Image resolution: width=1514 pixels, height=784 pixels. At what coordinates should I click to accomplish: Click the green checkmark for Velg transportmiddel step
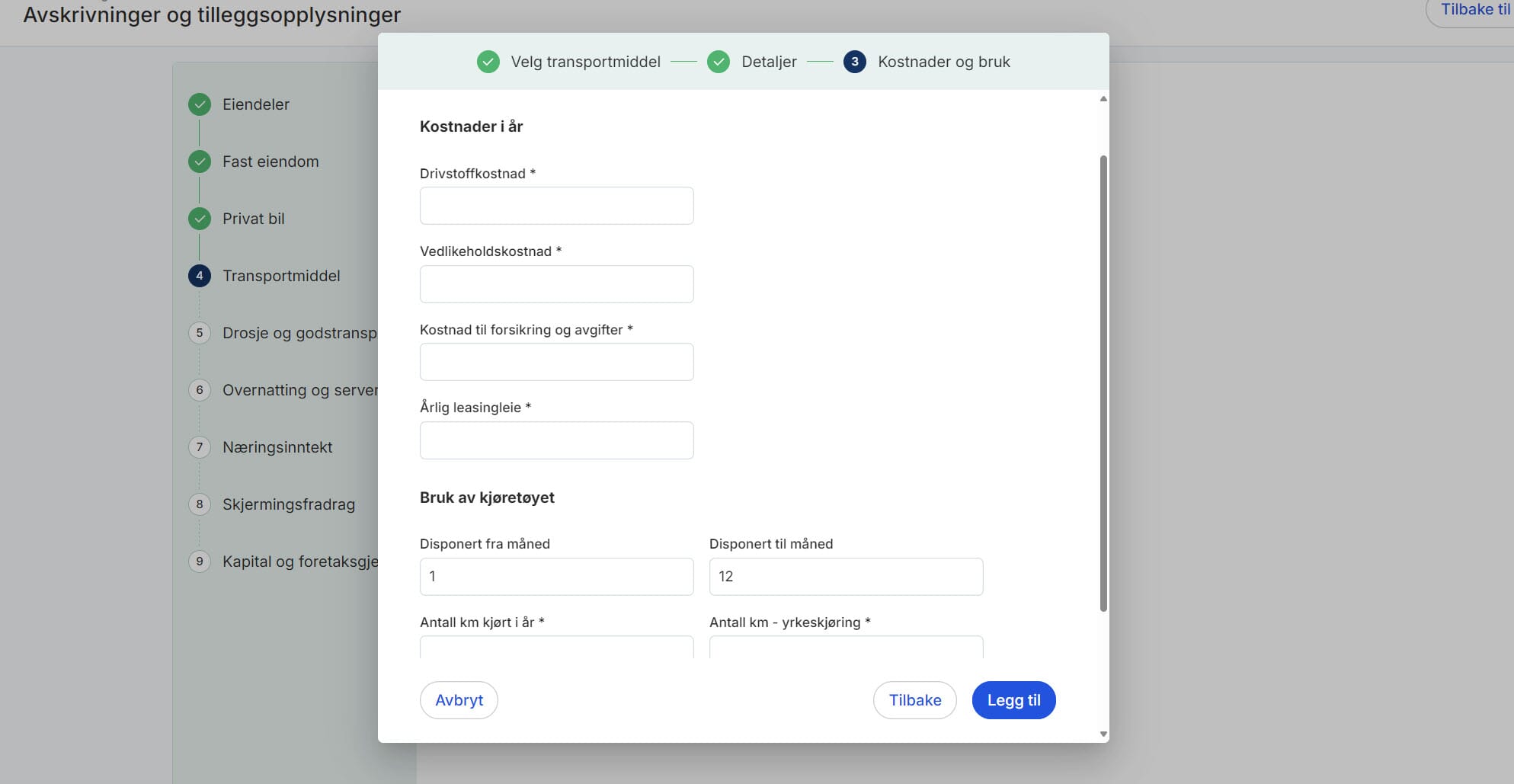tap(488, 62)
